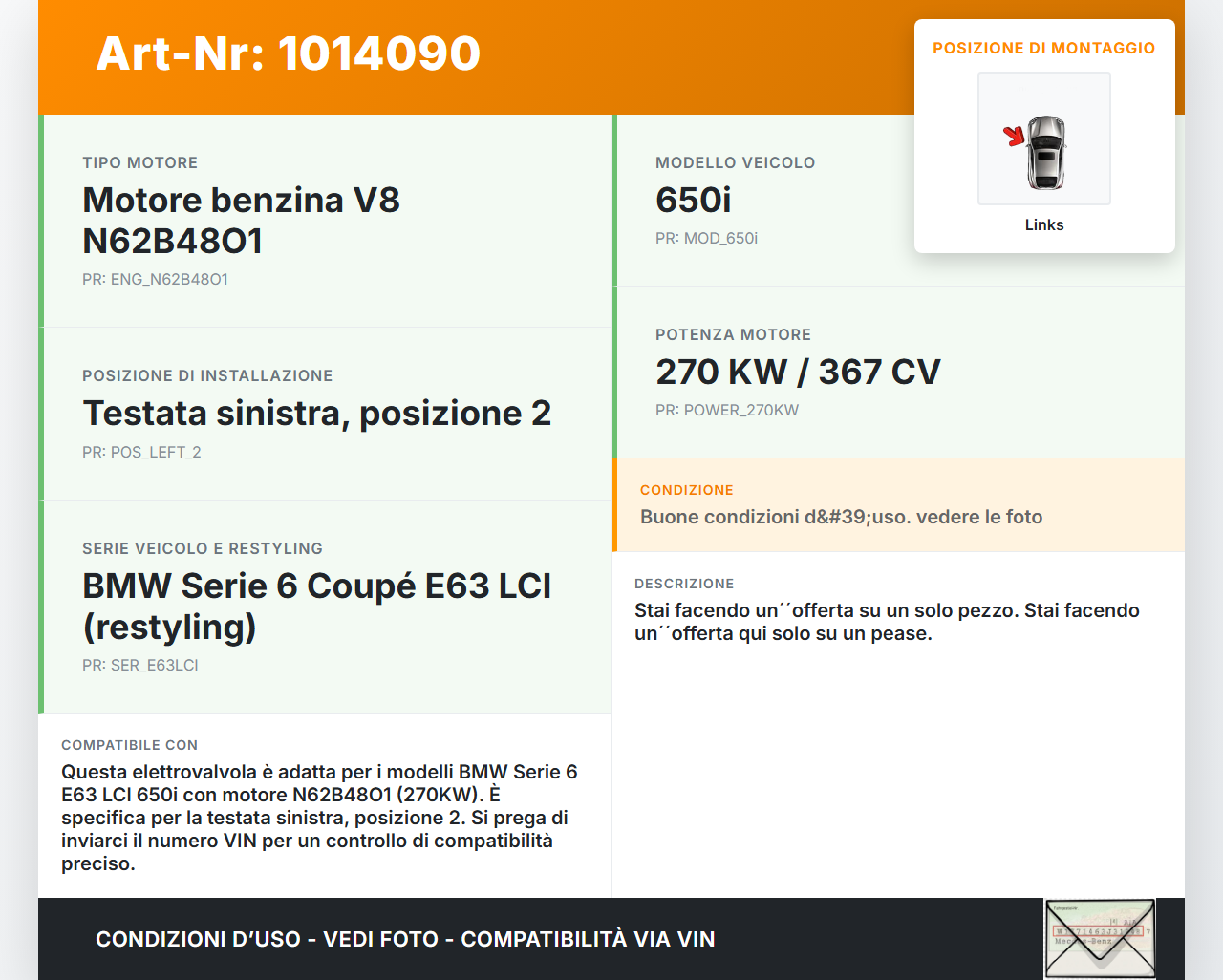This screenshot has width=1223, height=980.
Task: Select the 650i model value
Action: point(694,201)
